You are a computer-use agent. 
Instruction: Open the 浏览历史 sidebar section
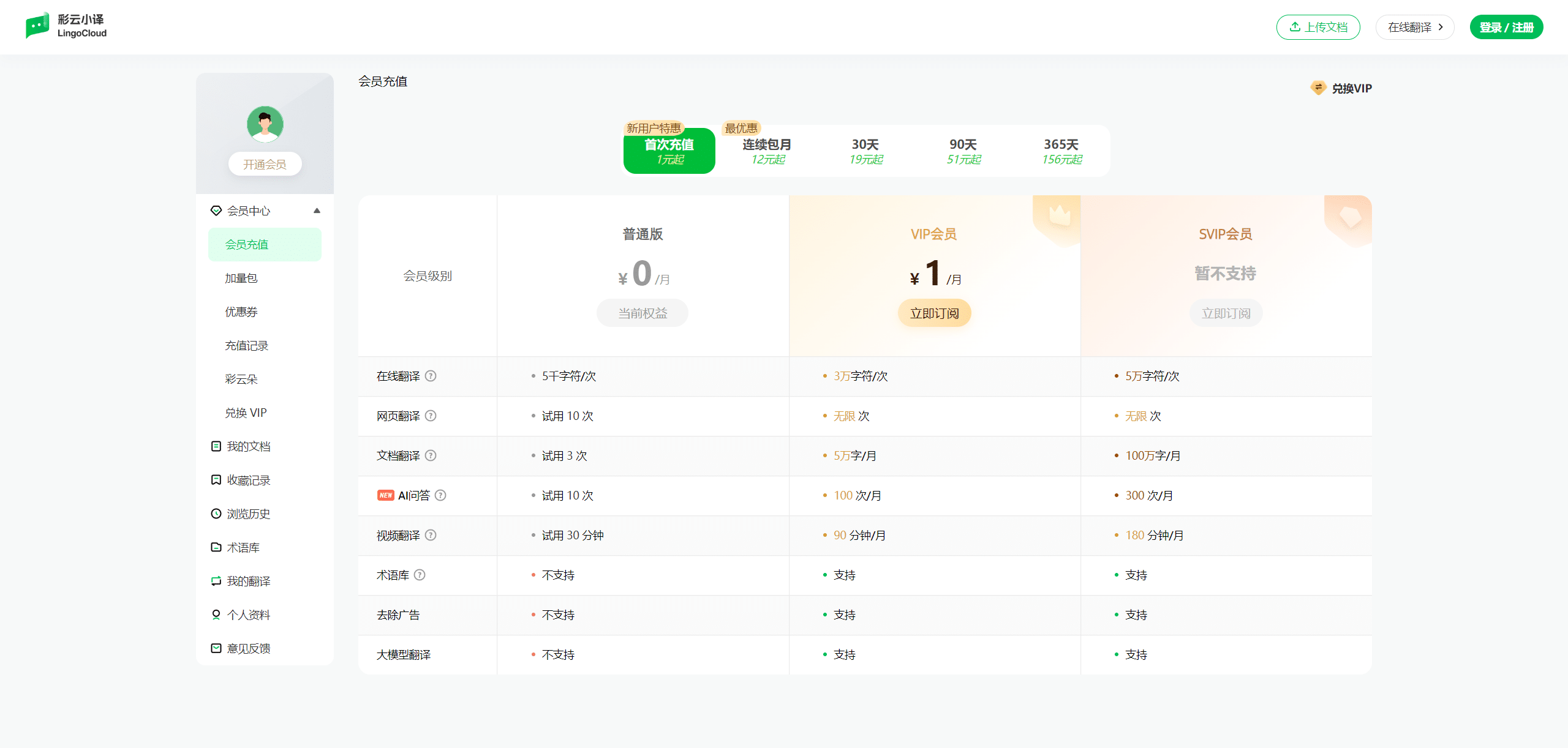click(x=249, y=514)
